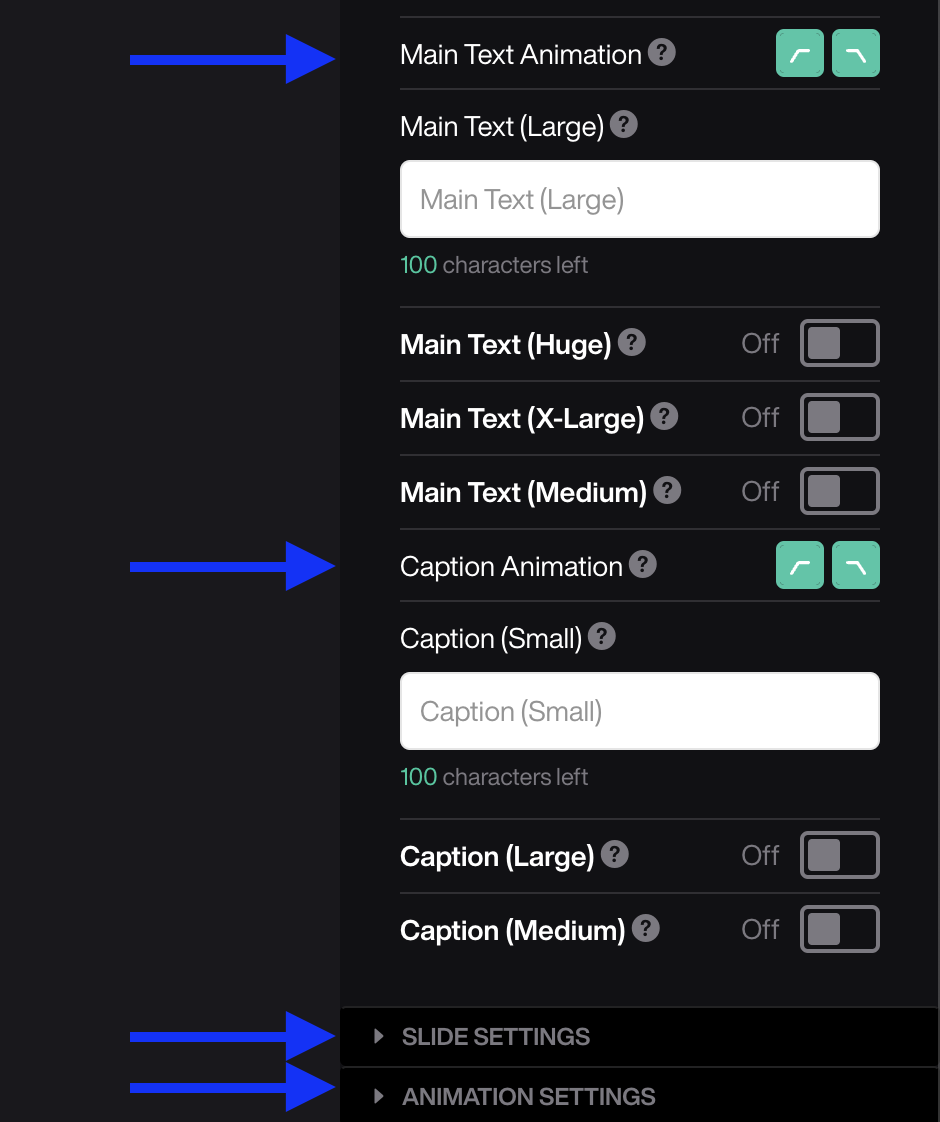Click the Caption (Medium) help icon
The width and height of the screenshot is (940, 1122).
point(645,928)
